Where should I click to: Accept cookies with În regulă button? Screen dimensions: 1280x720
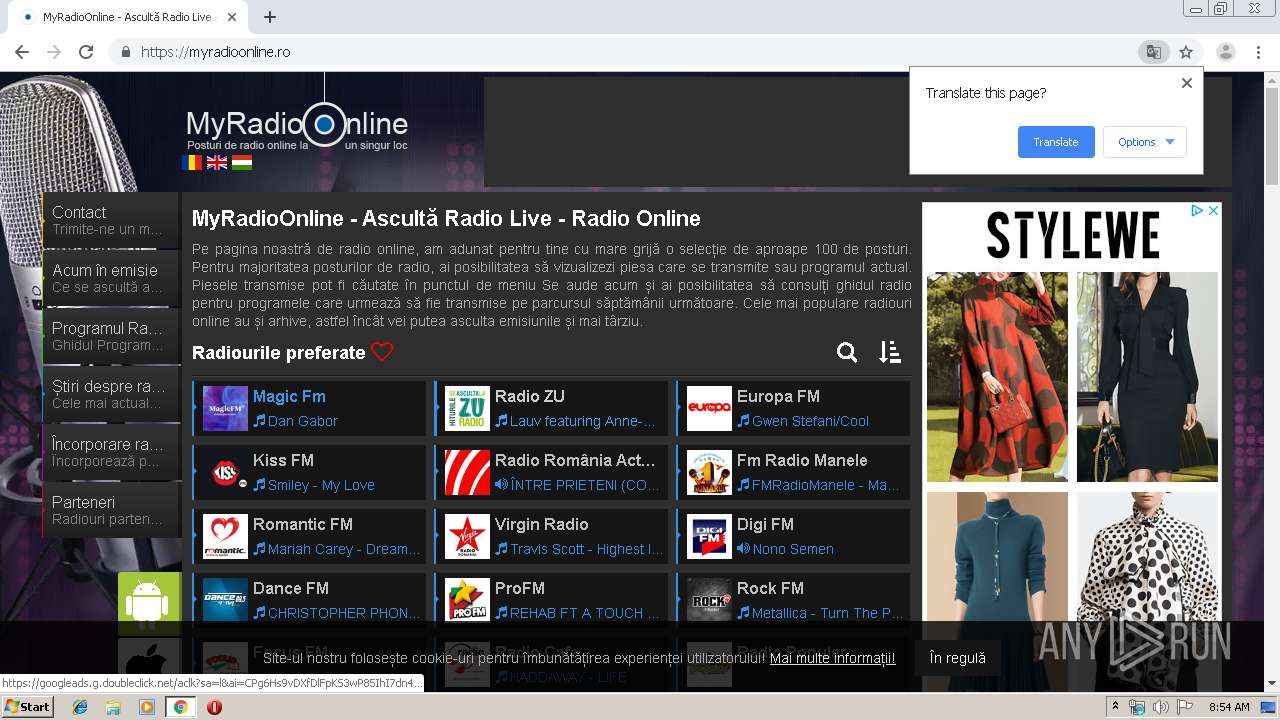pyautogui.click(x=957, y=658)
